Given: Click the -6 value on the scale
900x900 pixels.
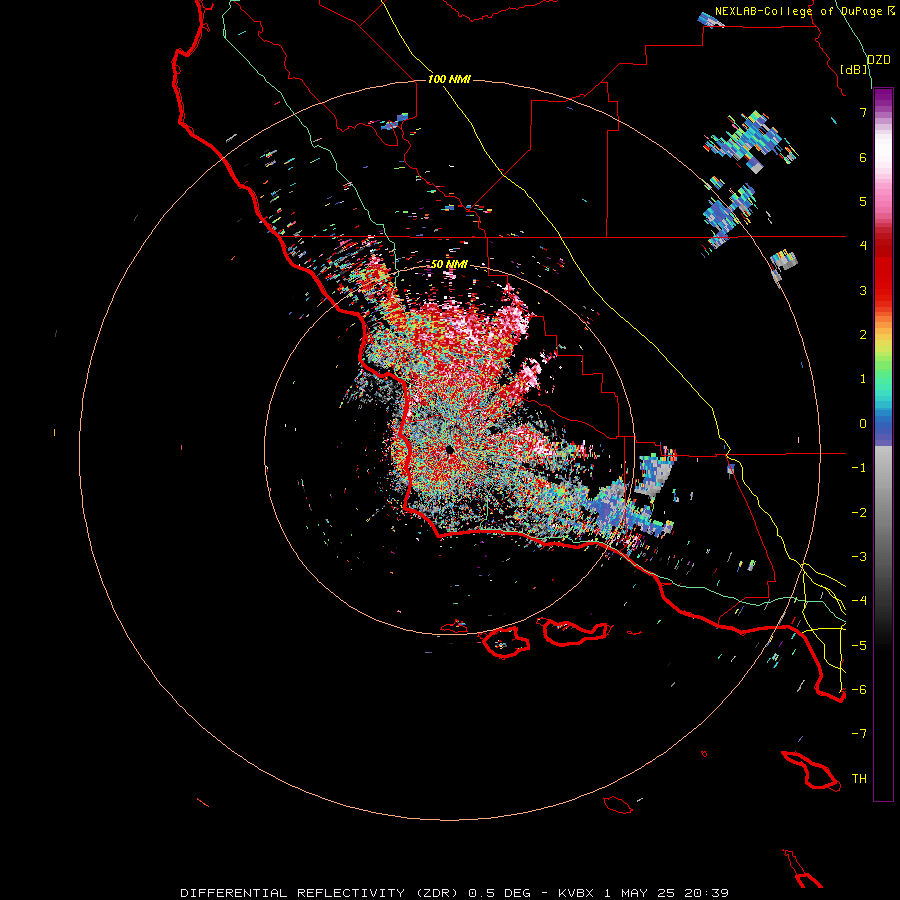Looking at the screenshot, I should point(859,689).
